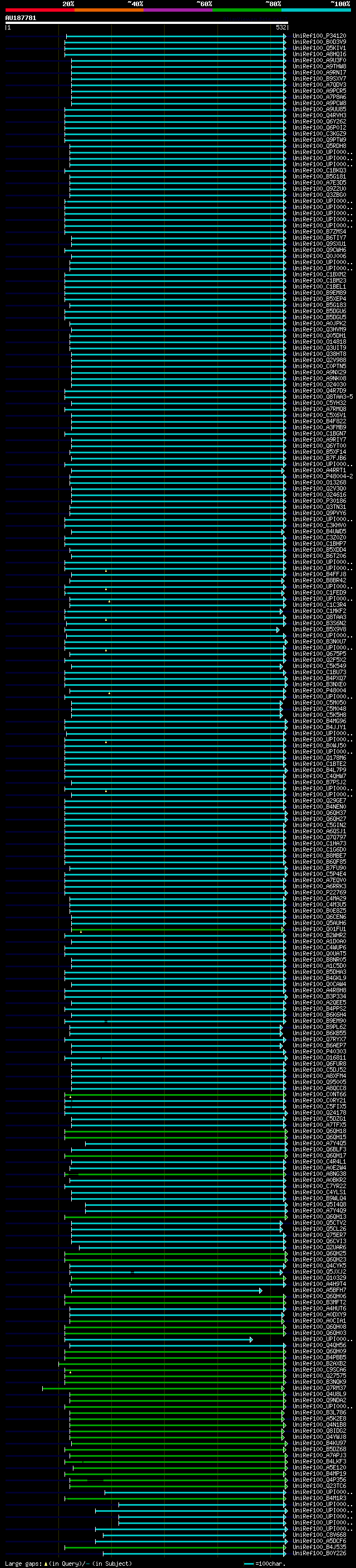
Task: Click the UniRef100_Q2V988 entry
Action: click(319, 360)
